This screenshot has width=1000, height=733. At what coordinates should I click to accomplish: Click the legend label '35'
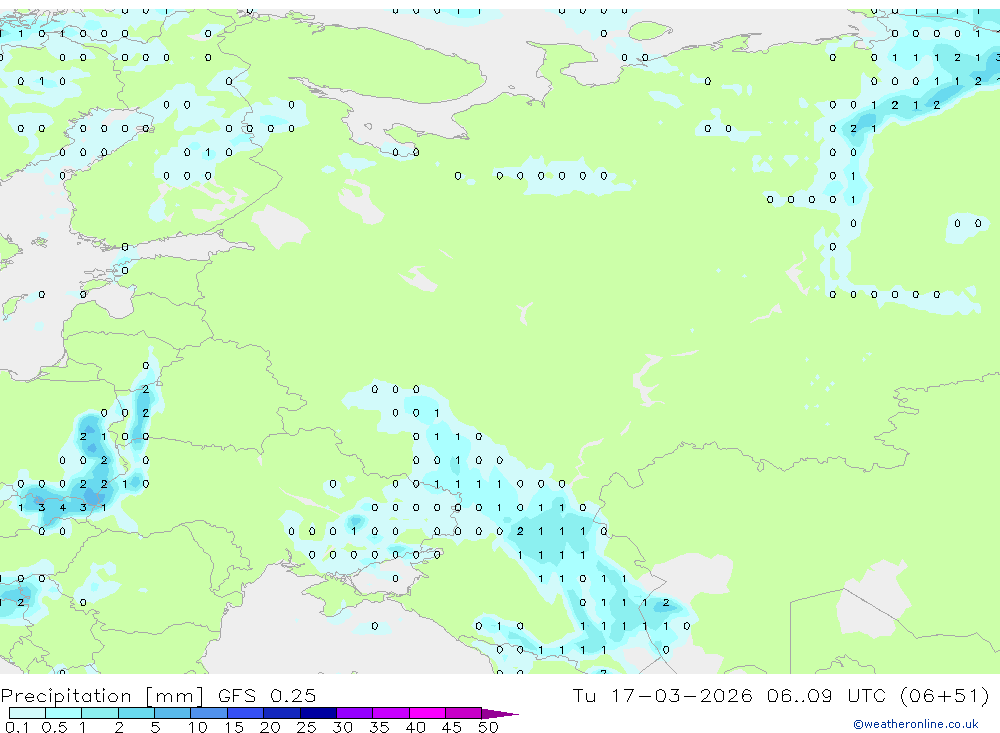(379, 727)
